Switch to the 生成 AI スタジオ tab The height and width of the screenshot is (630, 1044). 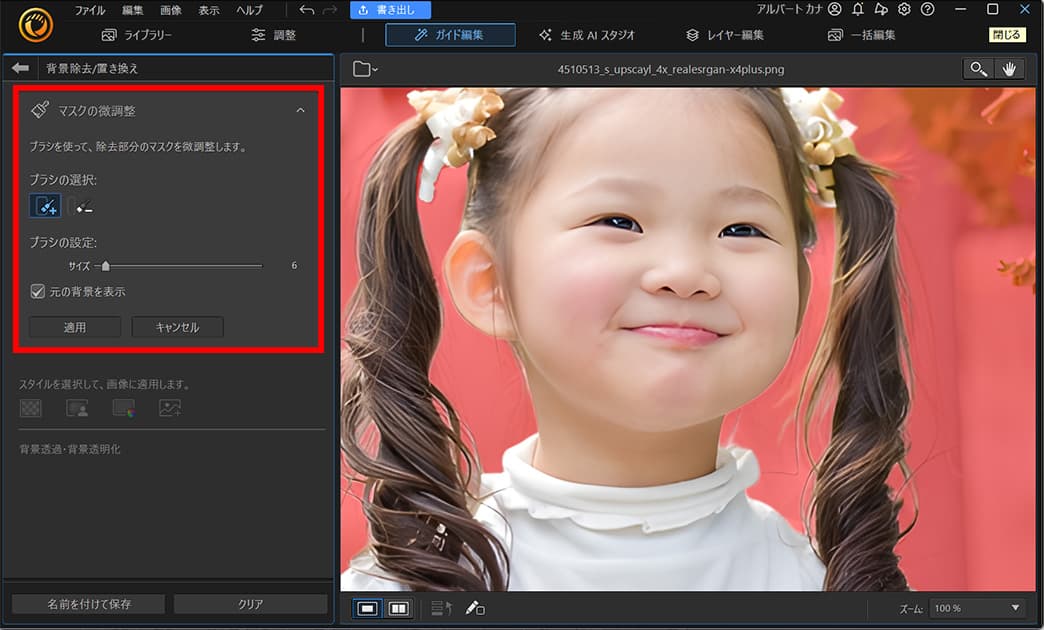588,33
